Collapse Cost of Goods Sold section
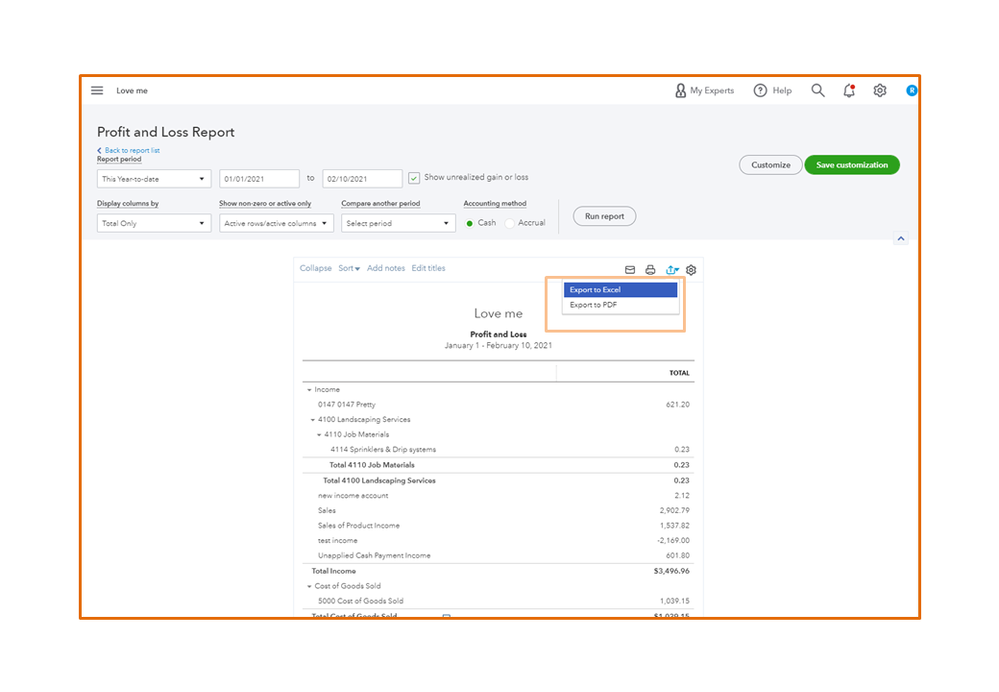 coord(309,586)
